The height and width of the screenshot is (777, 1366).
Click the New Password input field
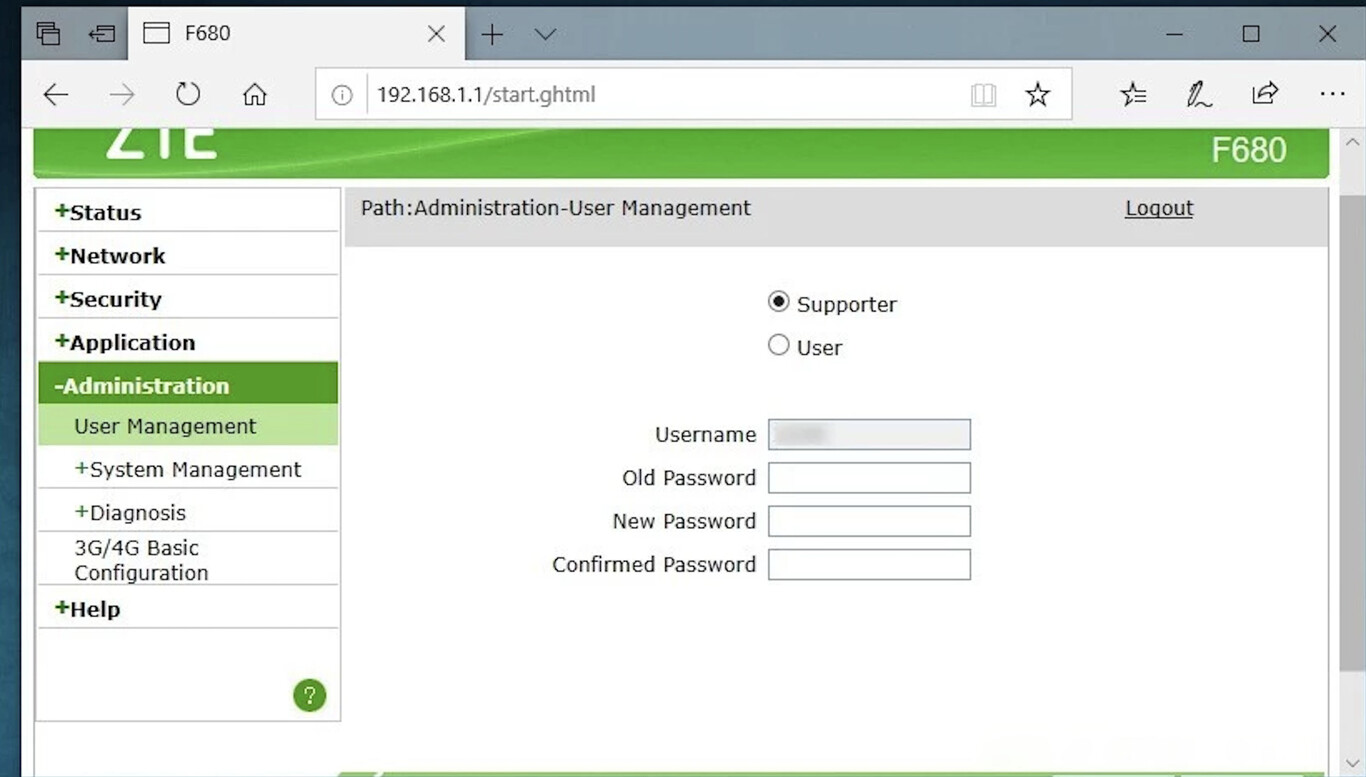pyautogui.click(x=869, y=521)
